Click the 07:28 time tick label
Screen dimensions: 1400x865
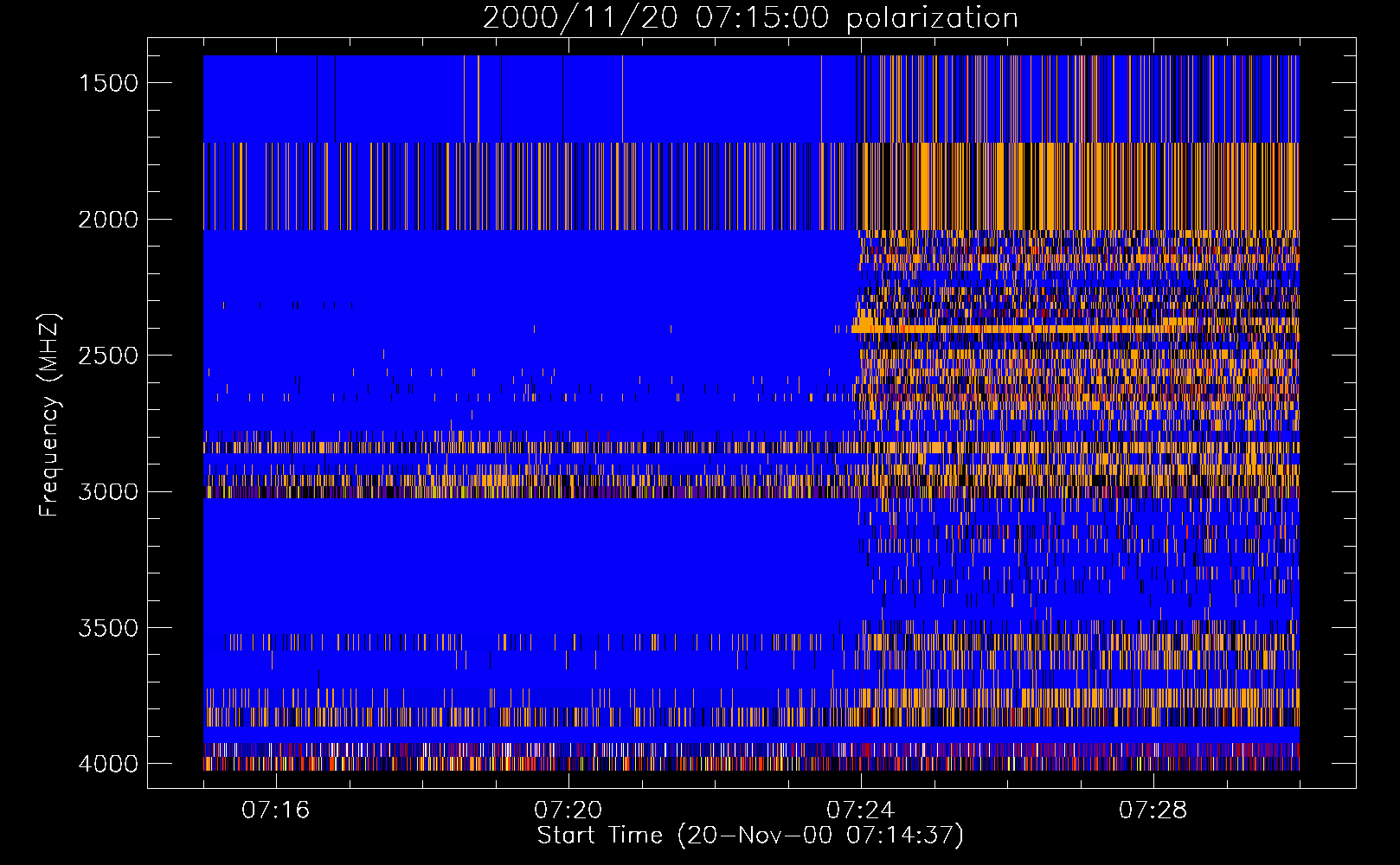[x=1153, y=811]
